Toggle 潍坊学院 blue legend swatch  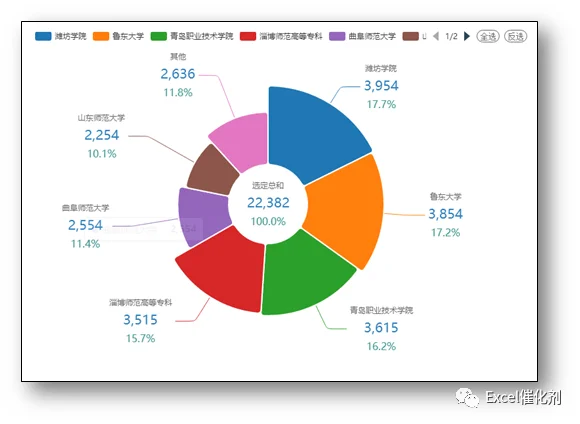click(43, 36)
